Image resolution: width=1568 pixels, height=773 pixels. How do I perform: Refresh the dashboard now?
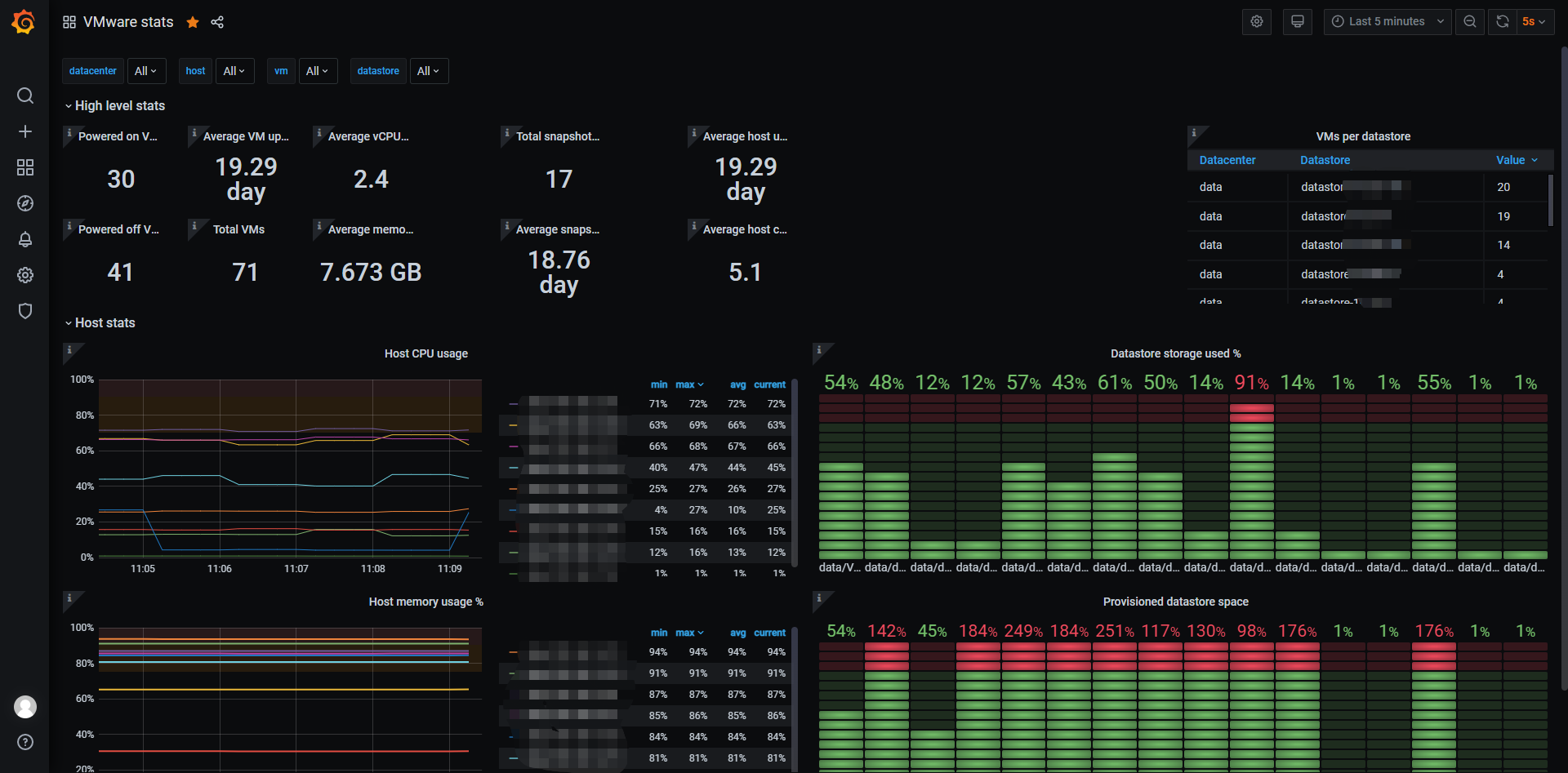(x=1503, y=22)
